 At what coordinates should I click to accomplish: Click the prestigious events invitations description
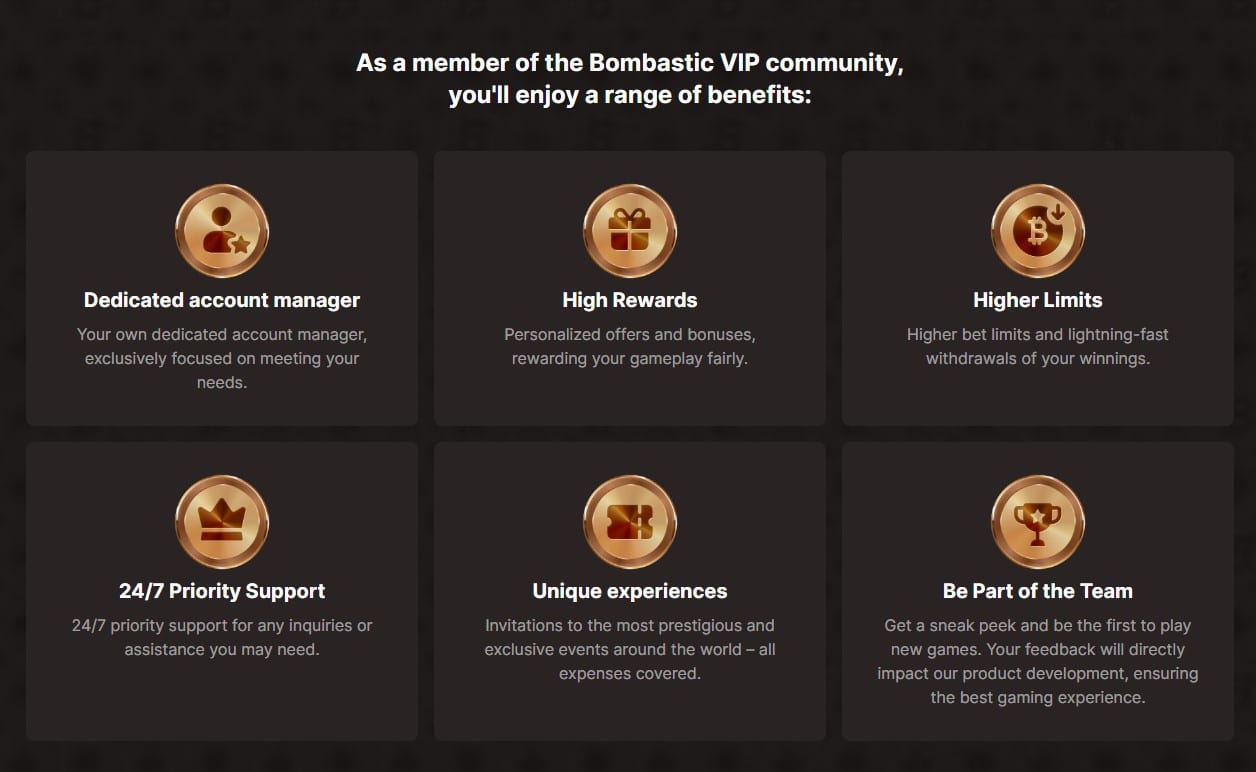[x=630, y=649]
